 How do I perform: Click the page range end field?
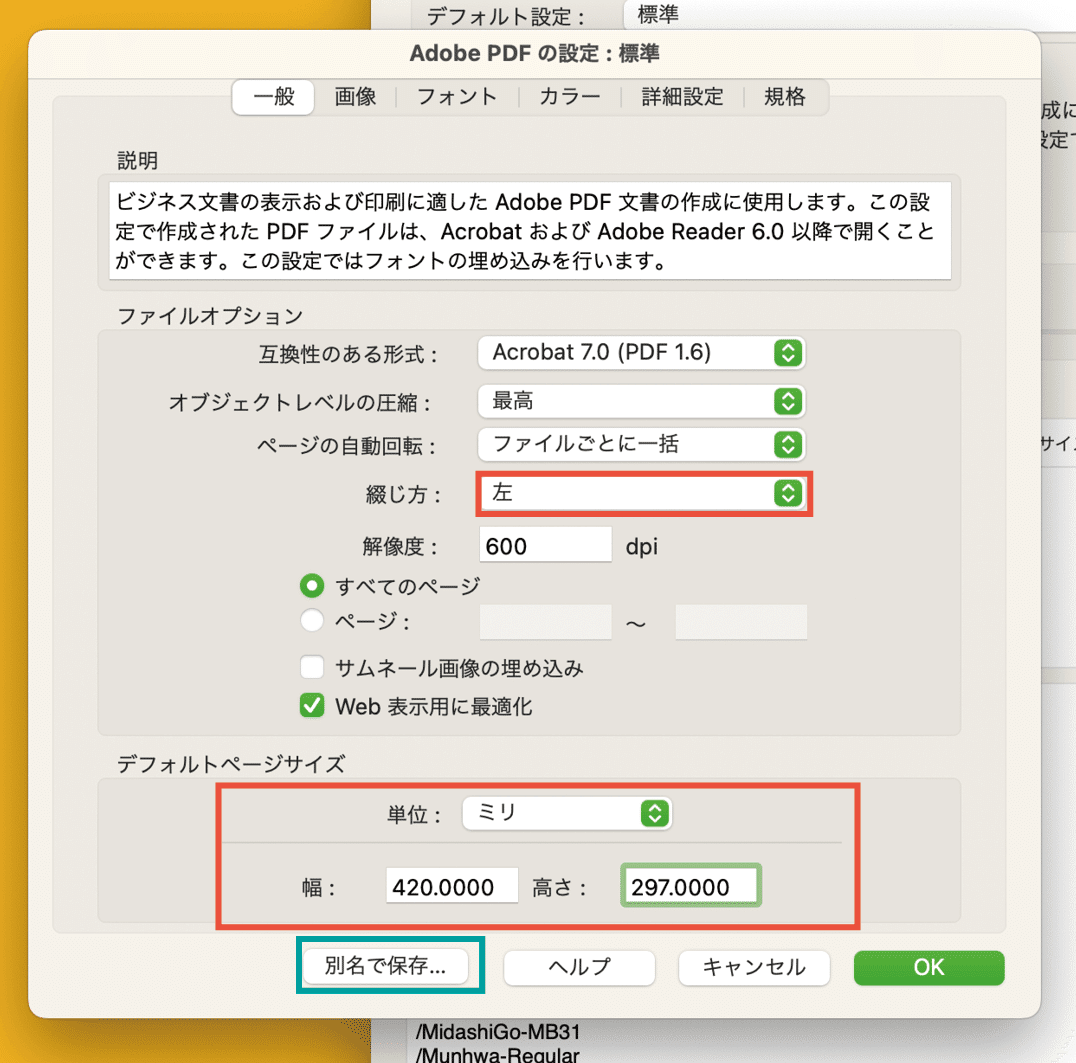pyautogui.click(x=741, y=622)
